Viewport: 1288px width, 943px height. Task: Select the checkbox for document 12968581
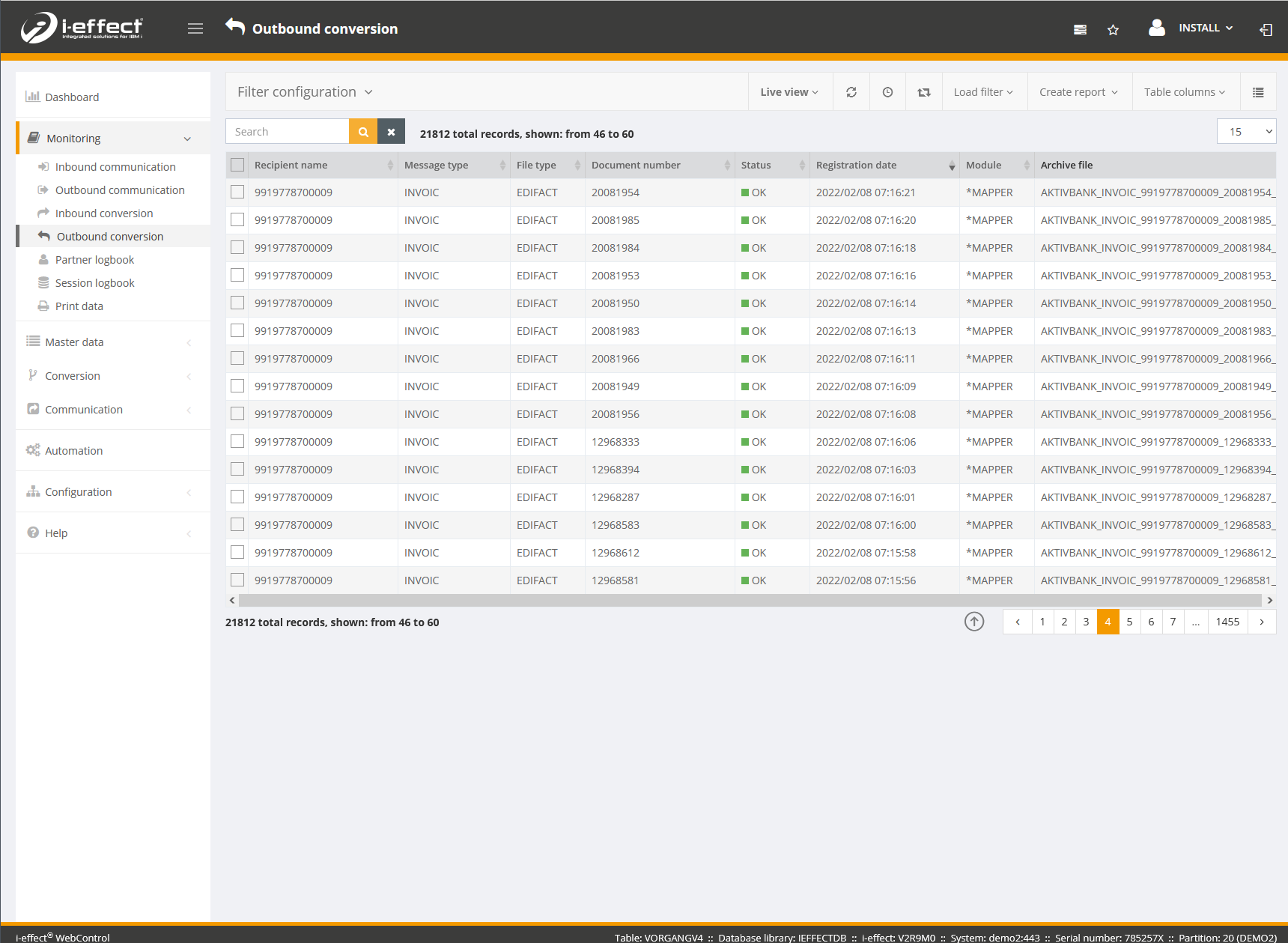(237, 580)
